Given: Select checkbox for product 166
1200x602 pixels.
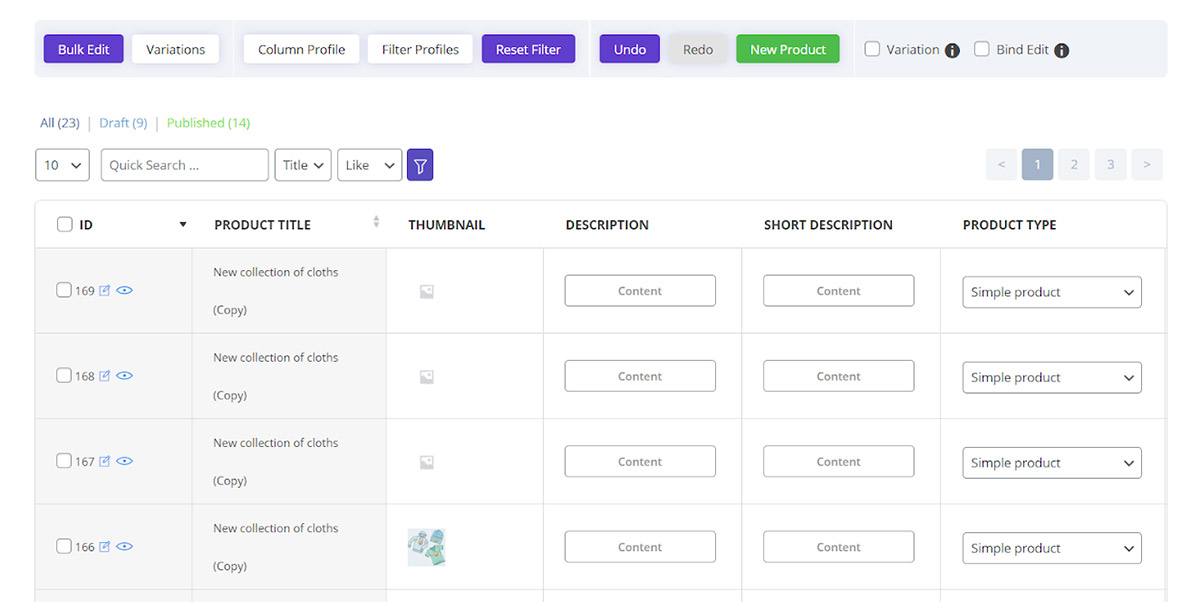Looking at the screenshot, I should pos(64,546).
